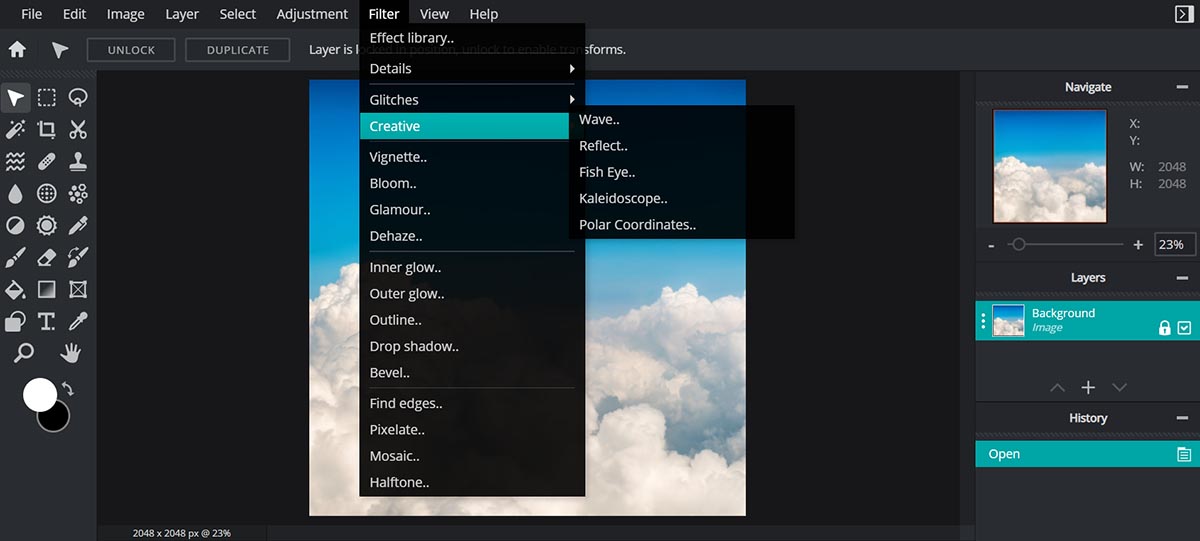
Task: Collapse the Navigate panel
Action: pos(1182,87)
